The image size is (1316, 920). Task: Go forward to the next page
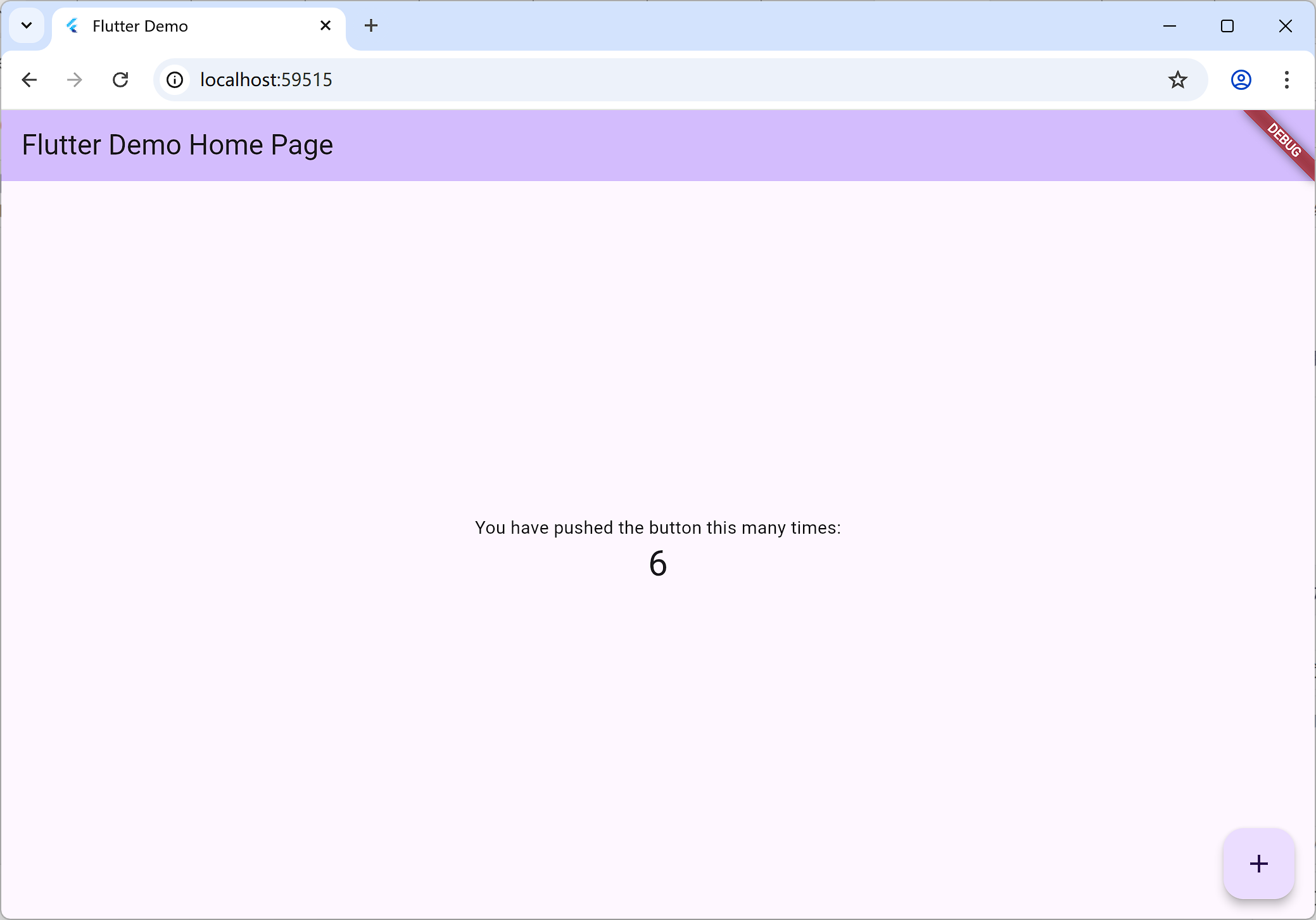pos(75,80)
